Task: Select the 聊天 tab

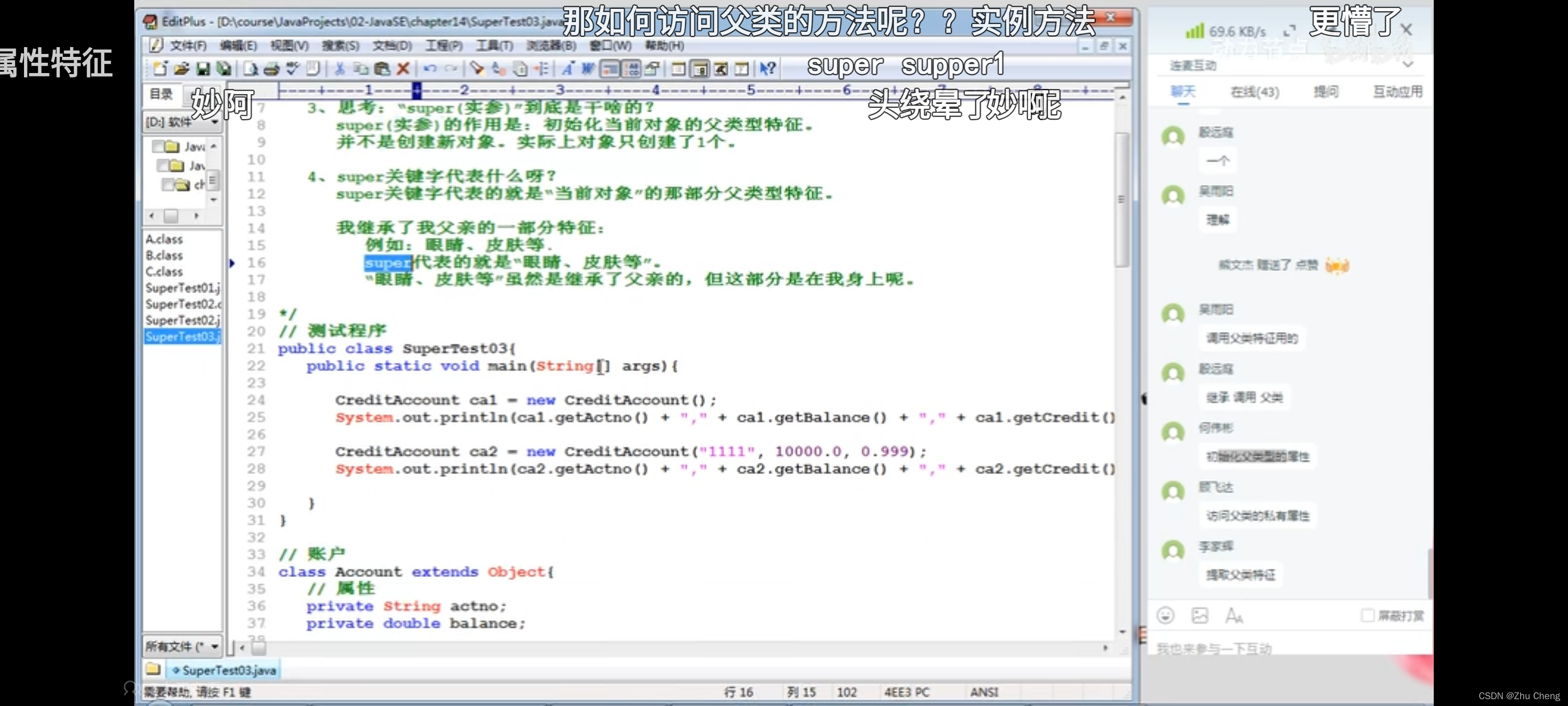Action: click(x=1183, y=91)
